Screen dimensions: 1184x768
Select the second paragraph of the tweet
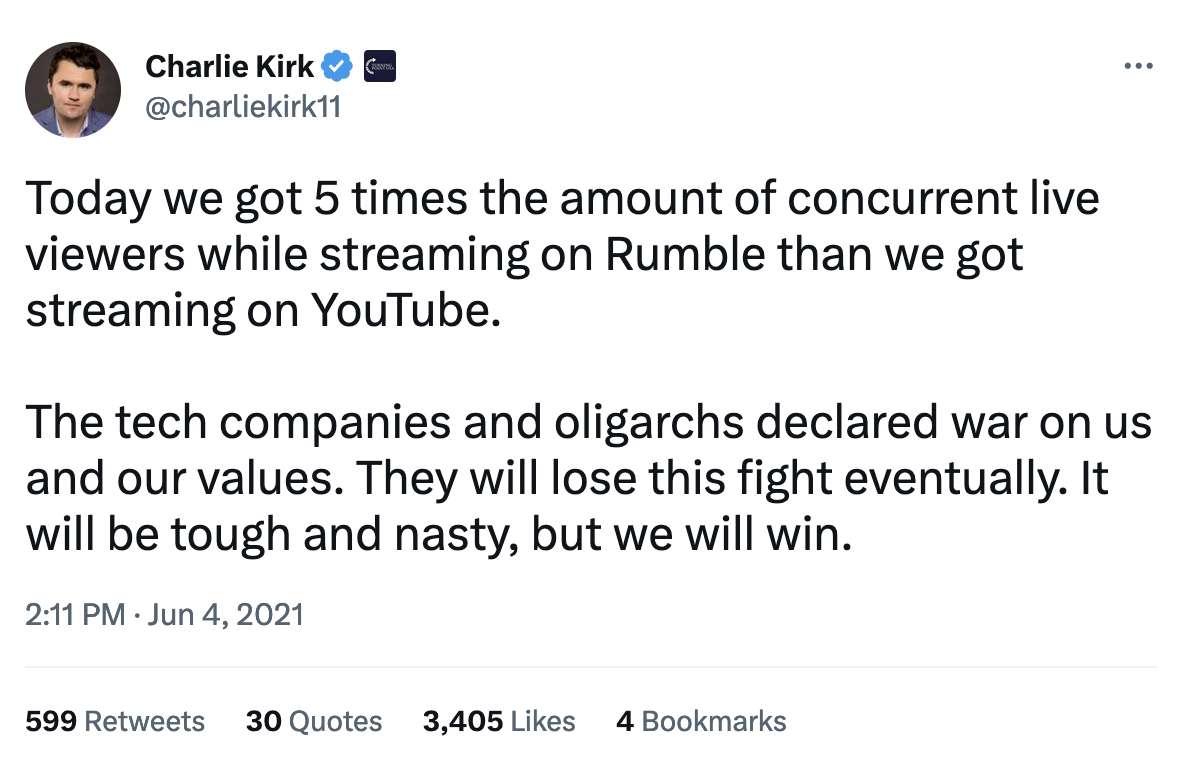570,478
